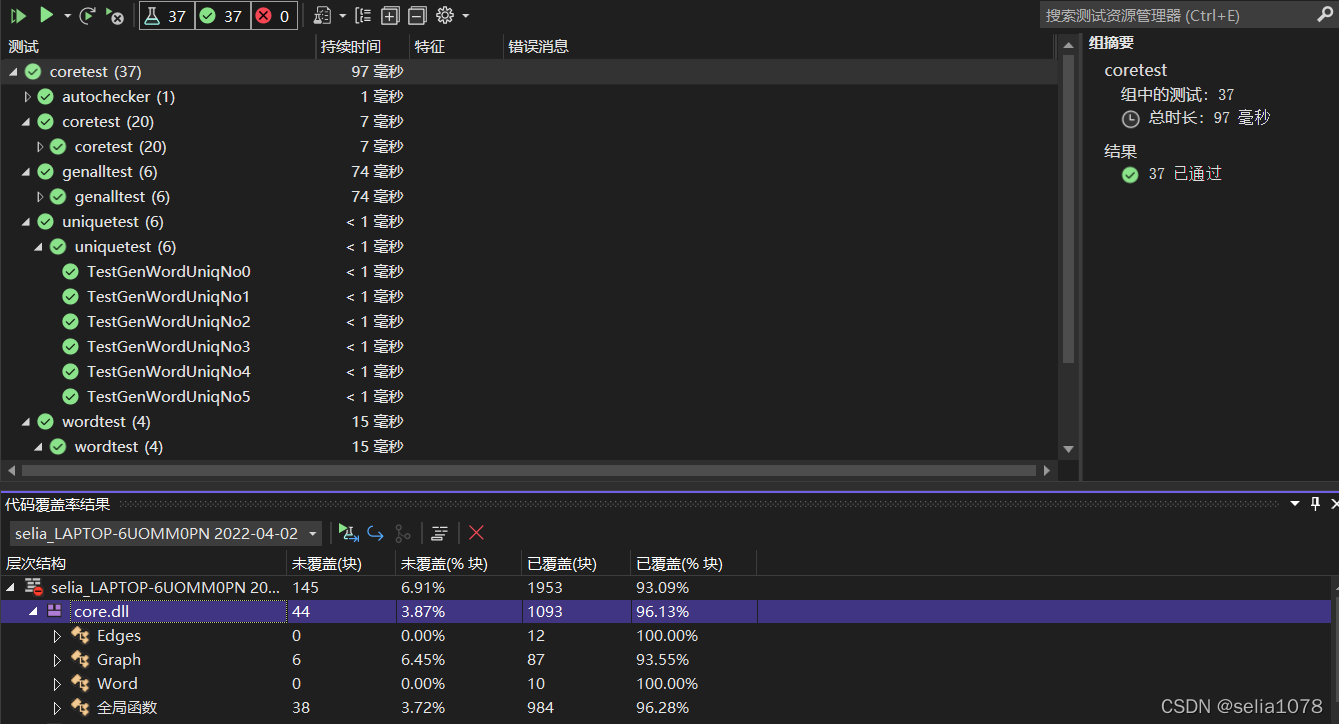Select test TestGenWordUniqNo3
The width and height of the screenshot is (1339, 724).
pos(528,347)
